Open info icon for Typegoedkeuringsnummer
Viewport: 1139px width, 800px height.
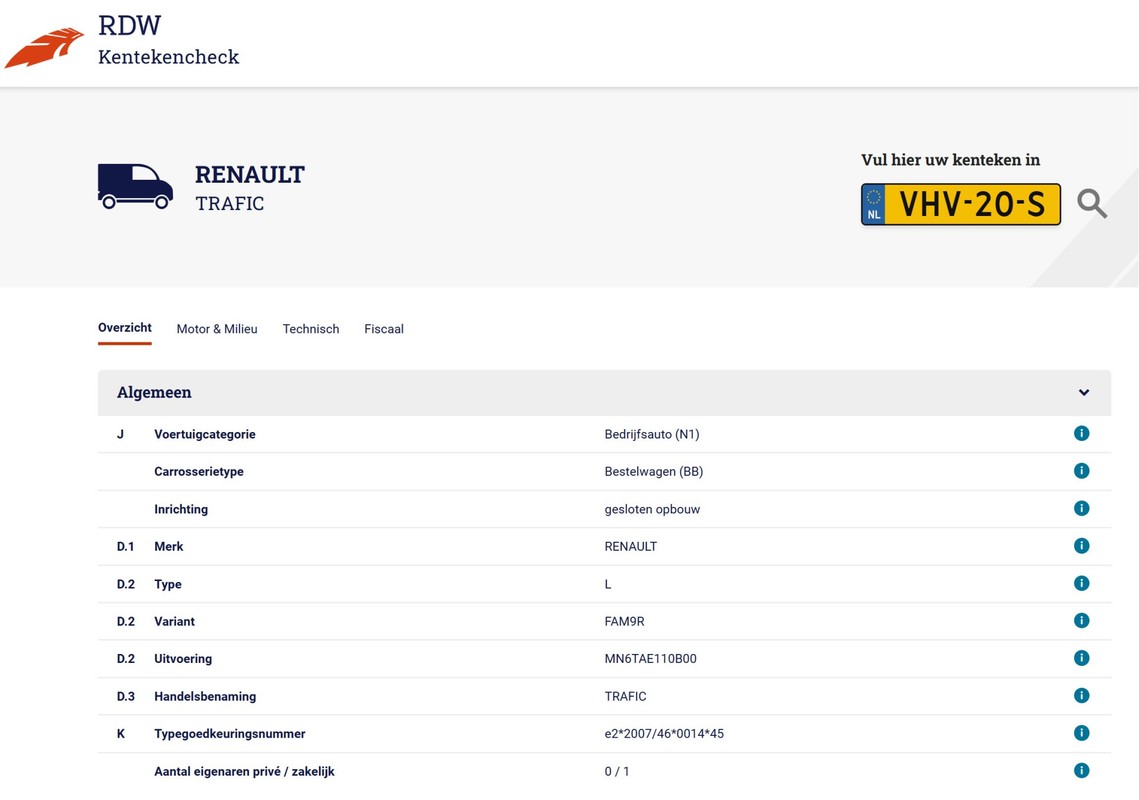[x=1082, y=733]
